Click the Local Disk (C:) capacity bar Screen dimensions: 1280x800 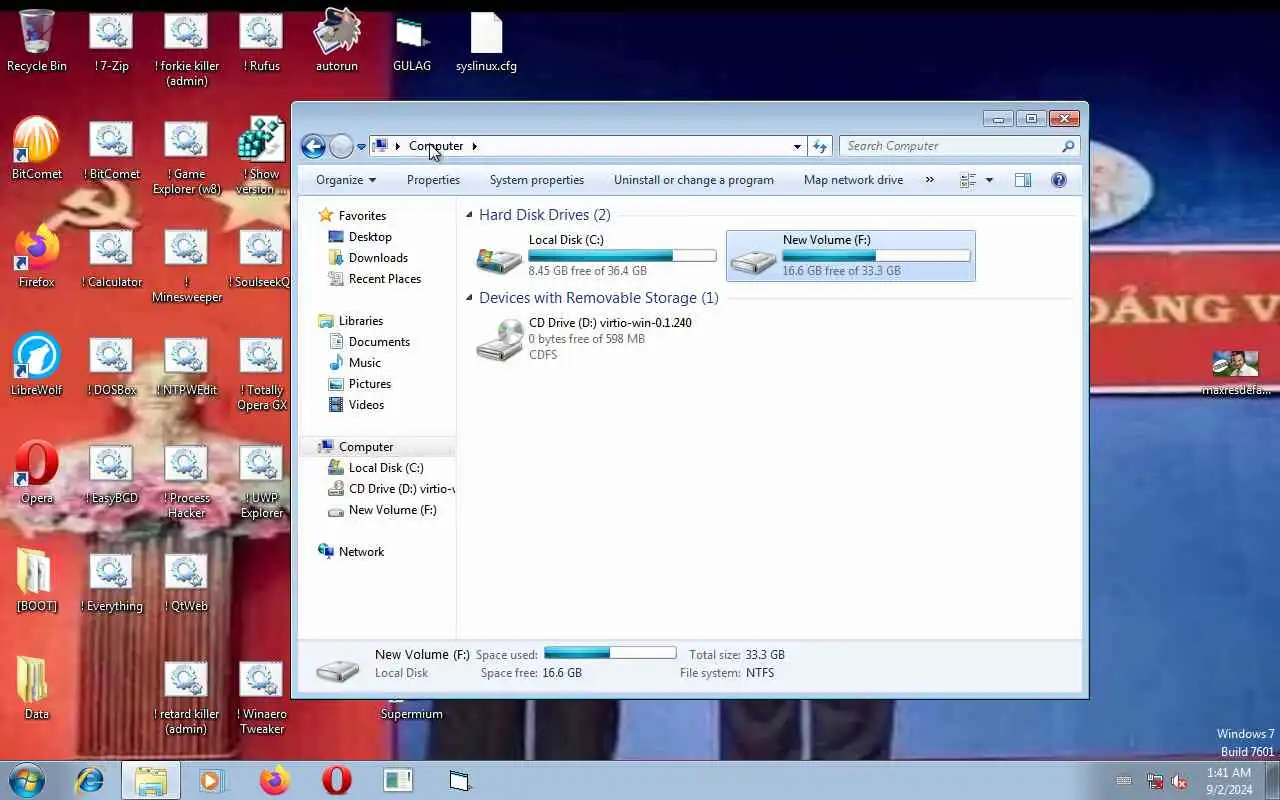[x=622, y=256]
